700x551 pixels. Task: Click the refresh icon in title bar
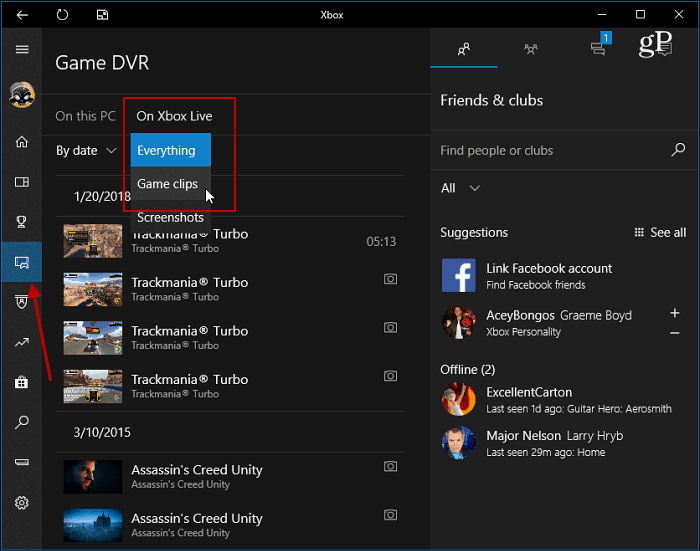(x=62, y=15)
